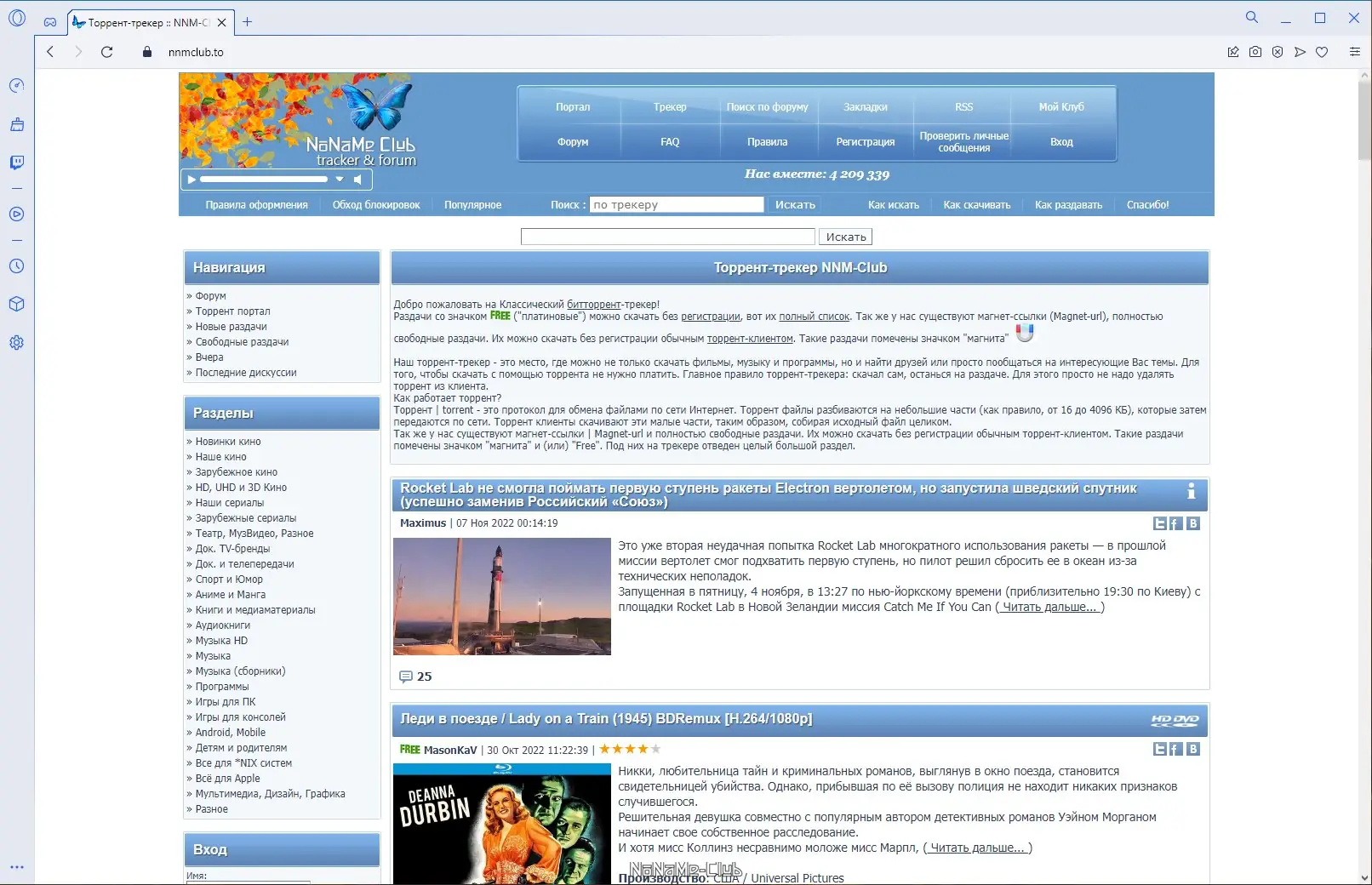Open GX Cleaner broom icon in sidebar
This screenshot has height=885, width=1372.
click(16, 124)
